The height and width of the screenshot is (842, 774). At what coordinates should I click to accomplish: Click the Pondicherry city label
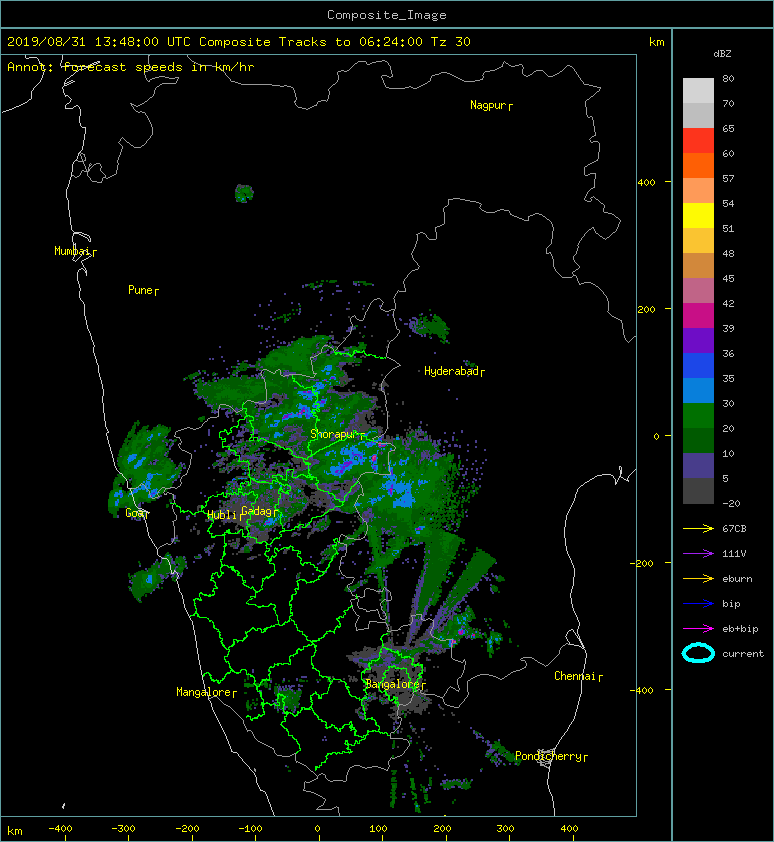click(x=548, y=756)
